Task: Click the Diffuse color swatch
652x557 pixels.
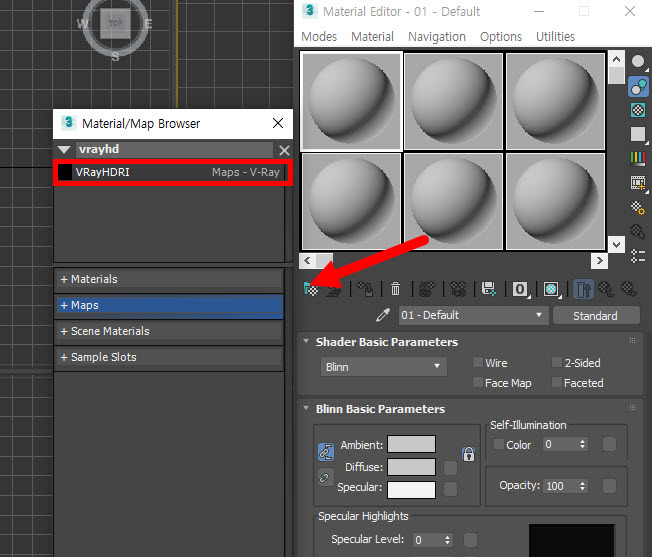Action: click(x=411, y=467)
